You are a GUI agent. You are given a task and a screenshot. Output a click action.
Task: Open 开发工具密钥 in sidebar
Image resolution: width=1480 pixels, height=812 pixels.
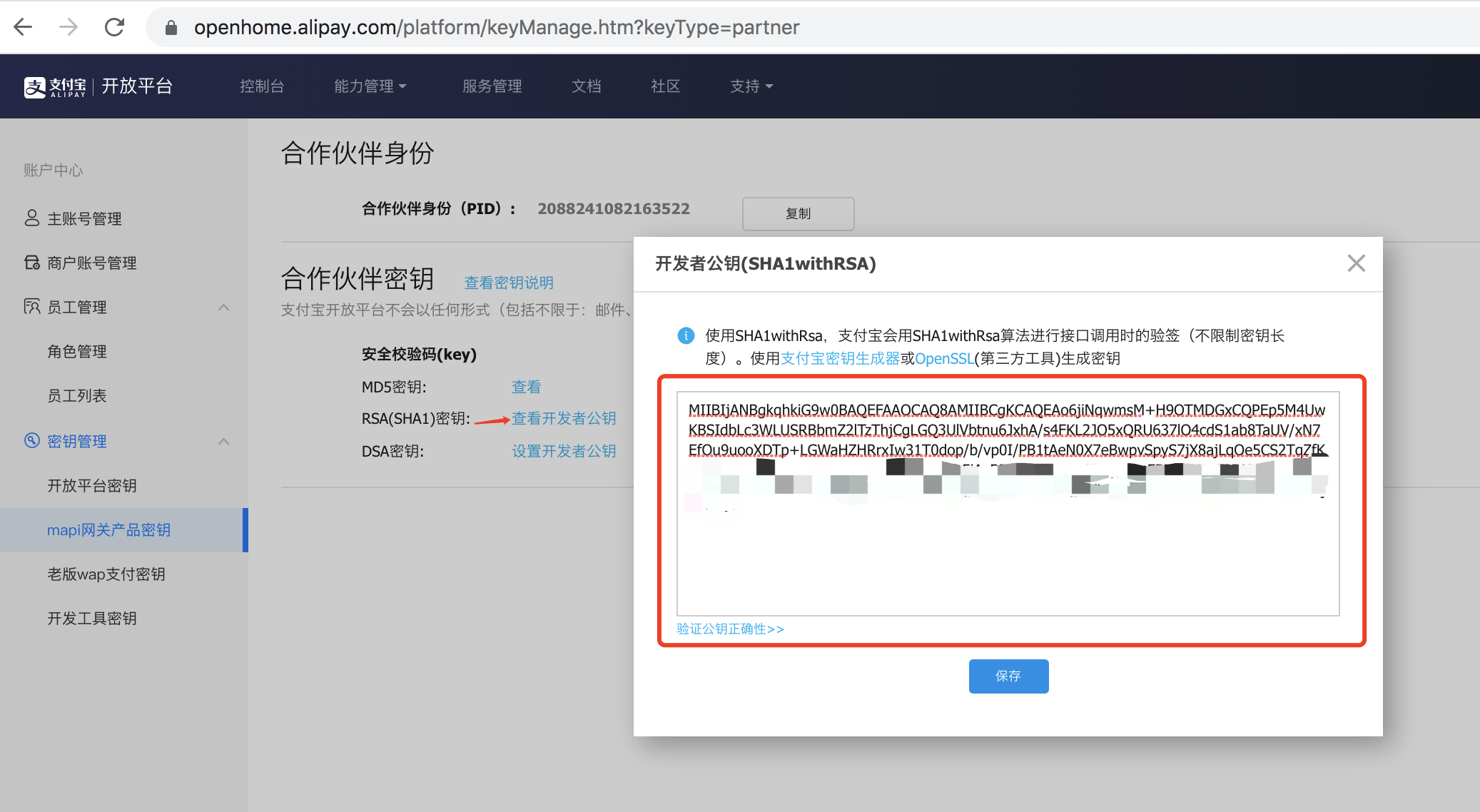[x=92, y=618]
